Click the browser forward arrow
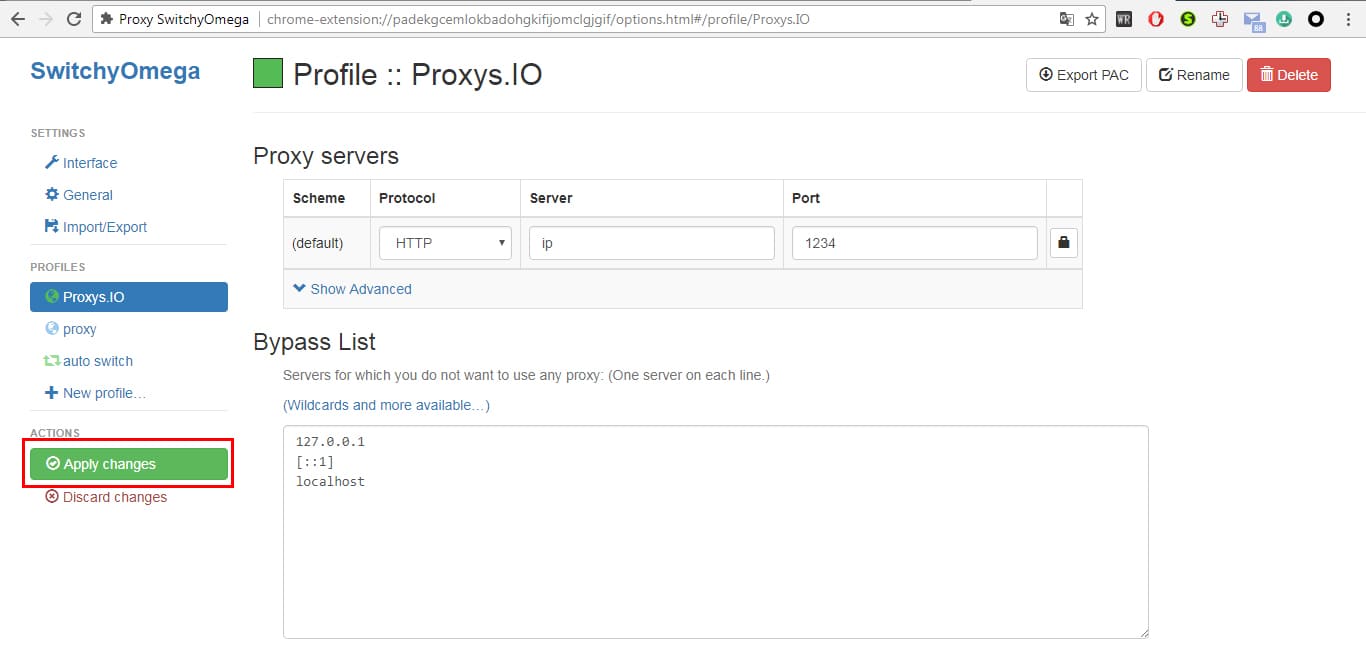Viewport: 1366px width, 652px height. pyautogui.click(x=46, y=19)
